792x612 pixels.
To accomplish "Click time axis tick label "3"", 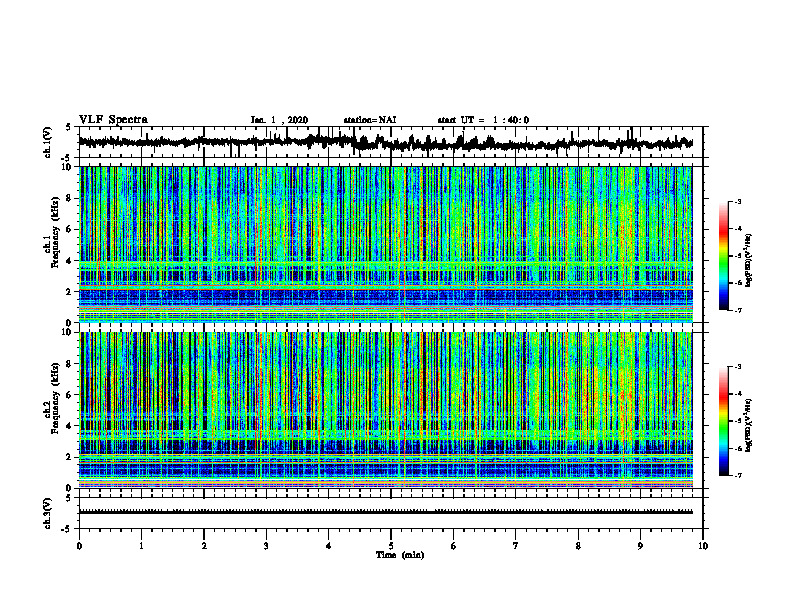I will [x=266, y=546].
